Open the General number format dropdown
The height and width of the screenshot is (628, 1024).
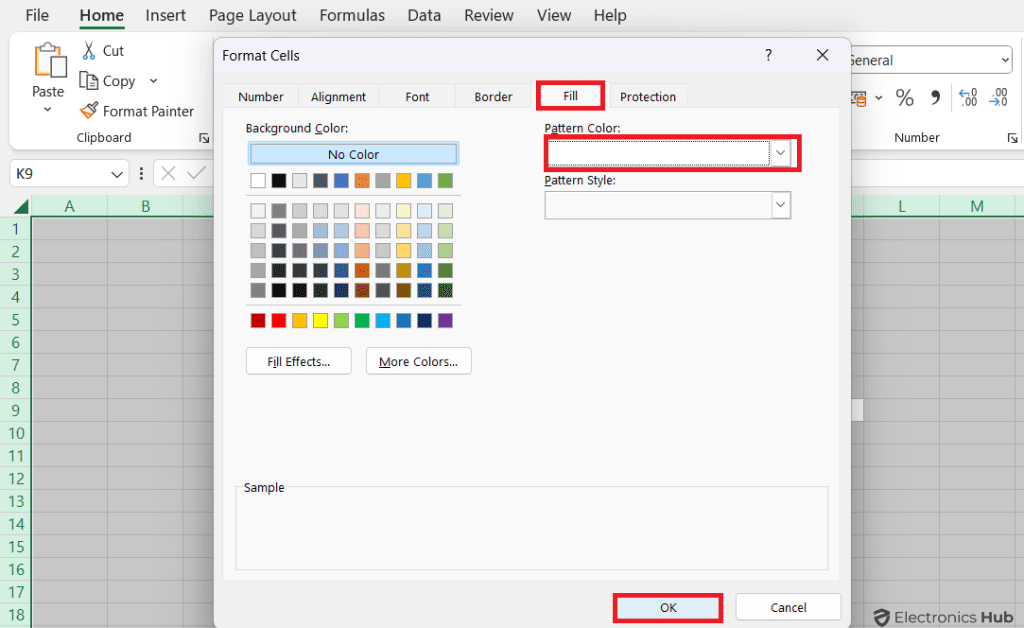point(1004,61)
